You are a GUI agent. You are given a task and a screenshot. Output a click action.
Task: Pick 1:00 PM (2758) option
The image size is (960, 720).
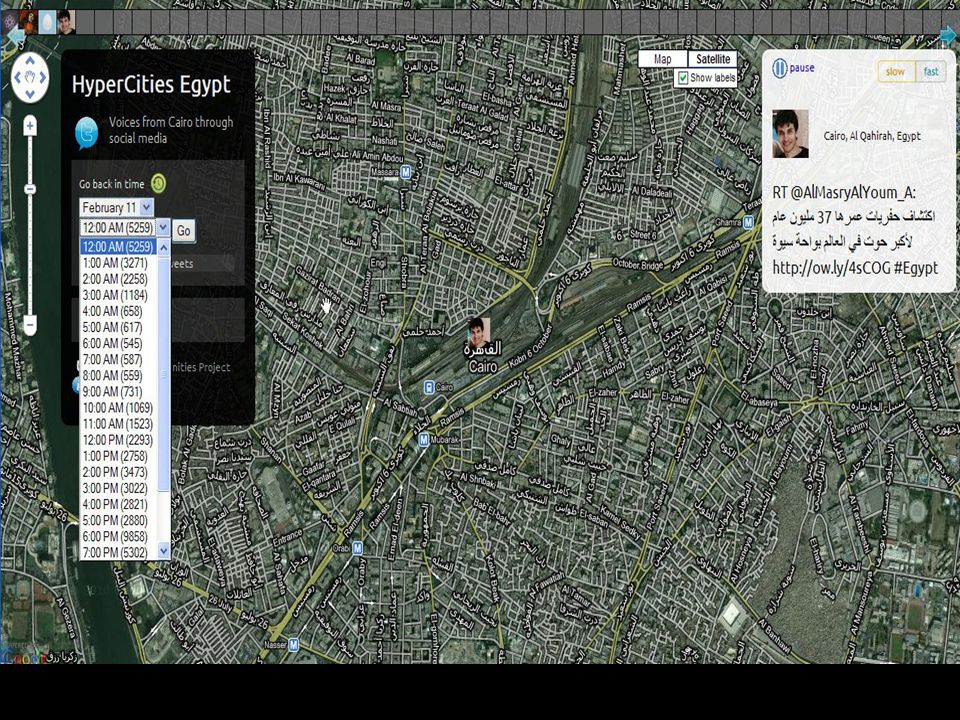click(118, 456)
